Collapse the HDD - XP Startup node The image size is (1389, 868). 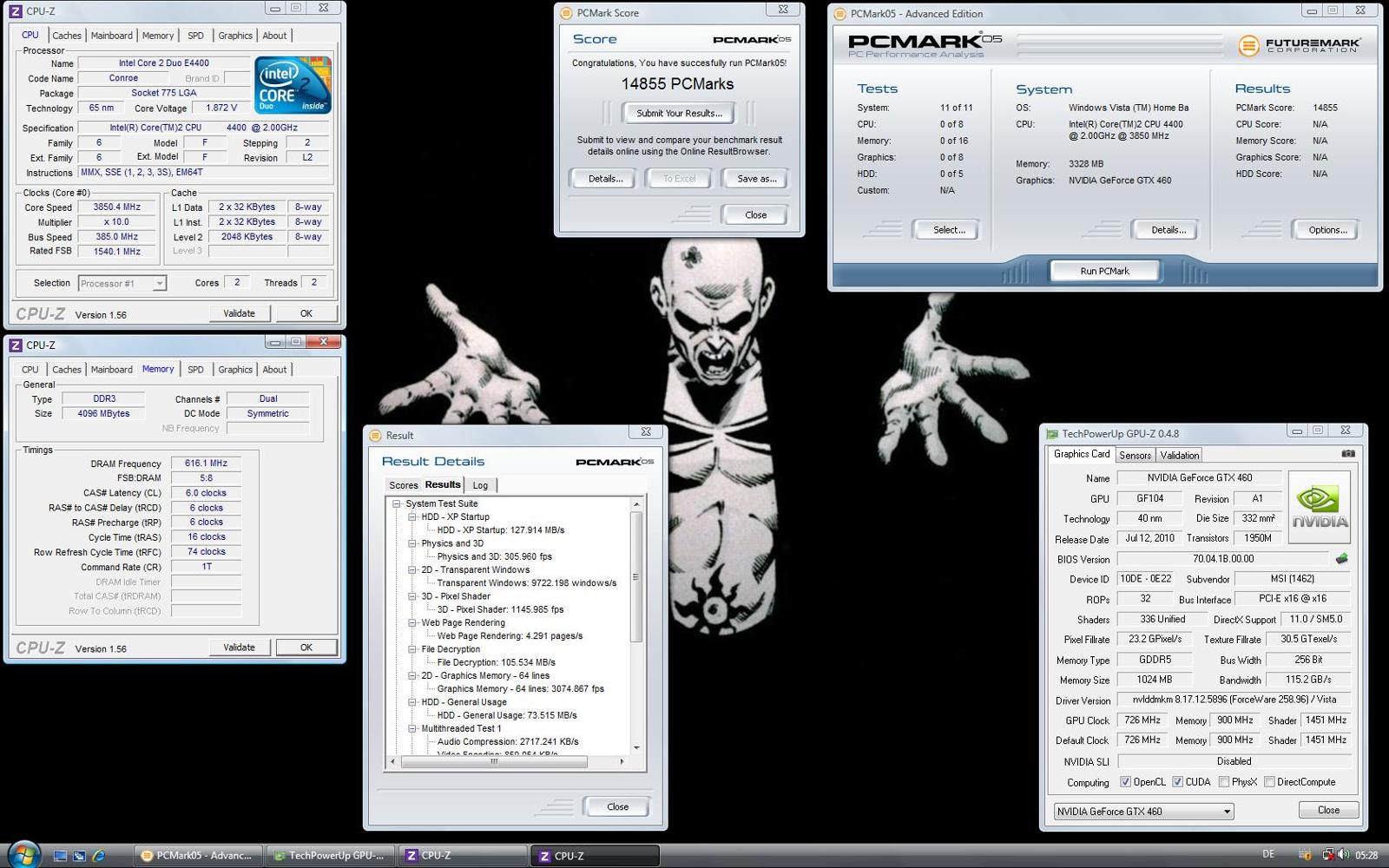[412, 516]
